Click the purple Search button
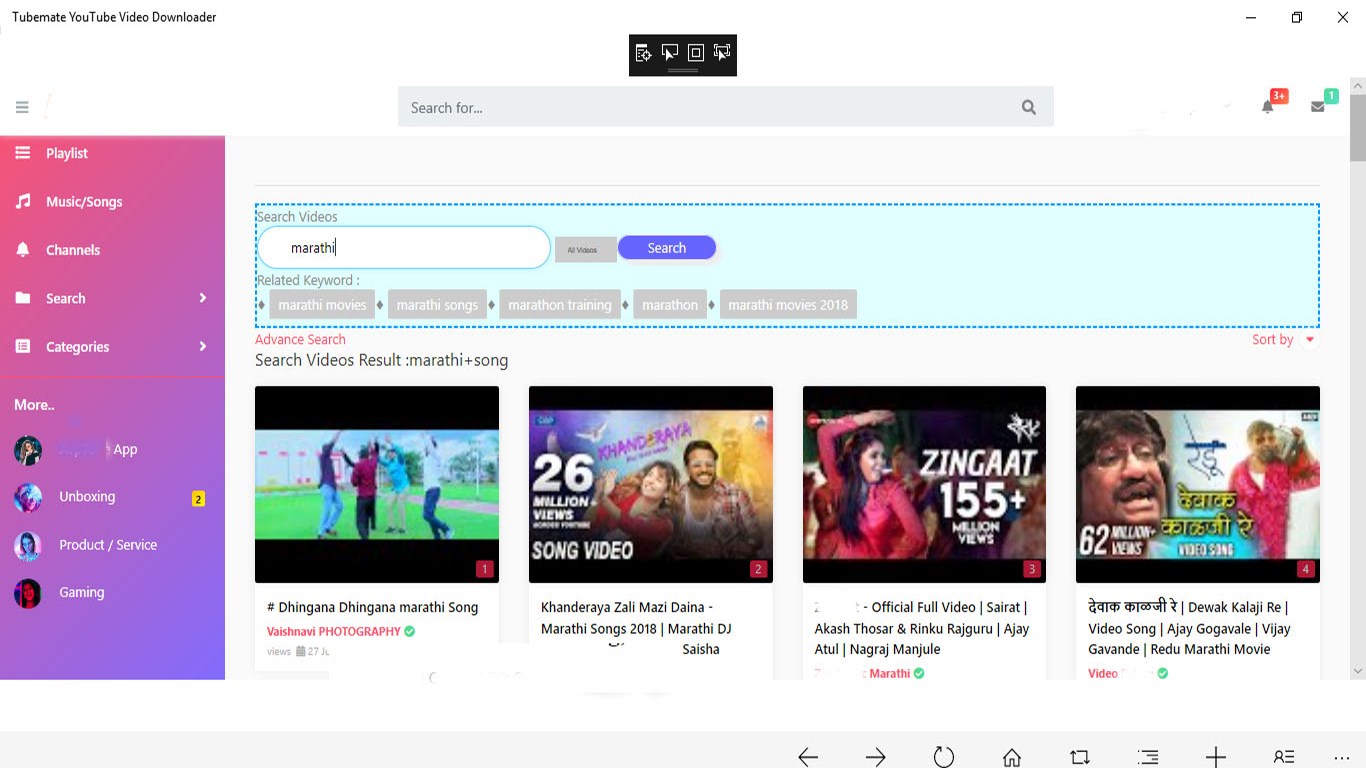 667,248
